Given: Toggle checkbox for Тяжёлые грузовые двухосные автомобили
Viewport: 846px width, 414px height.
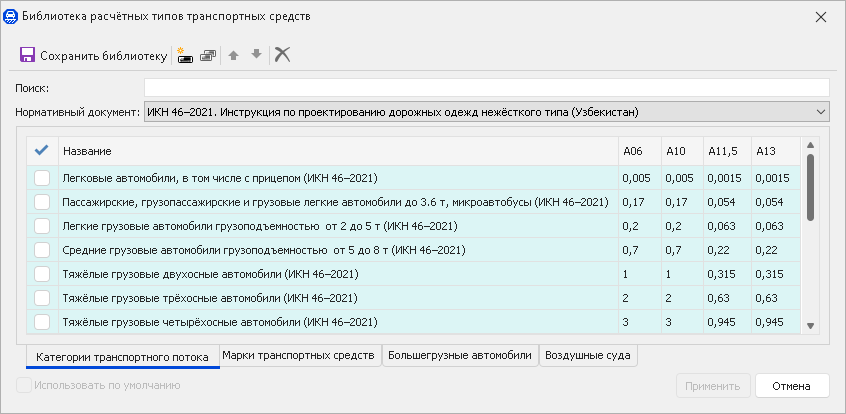Looking at the screenshot, I should (42, 274).
